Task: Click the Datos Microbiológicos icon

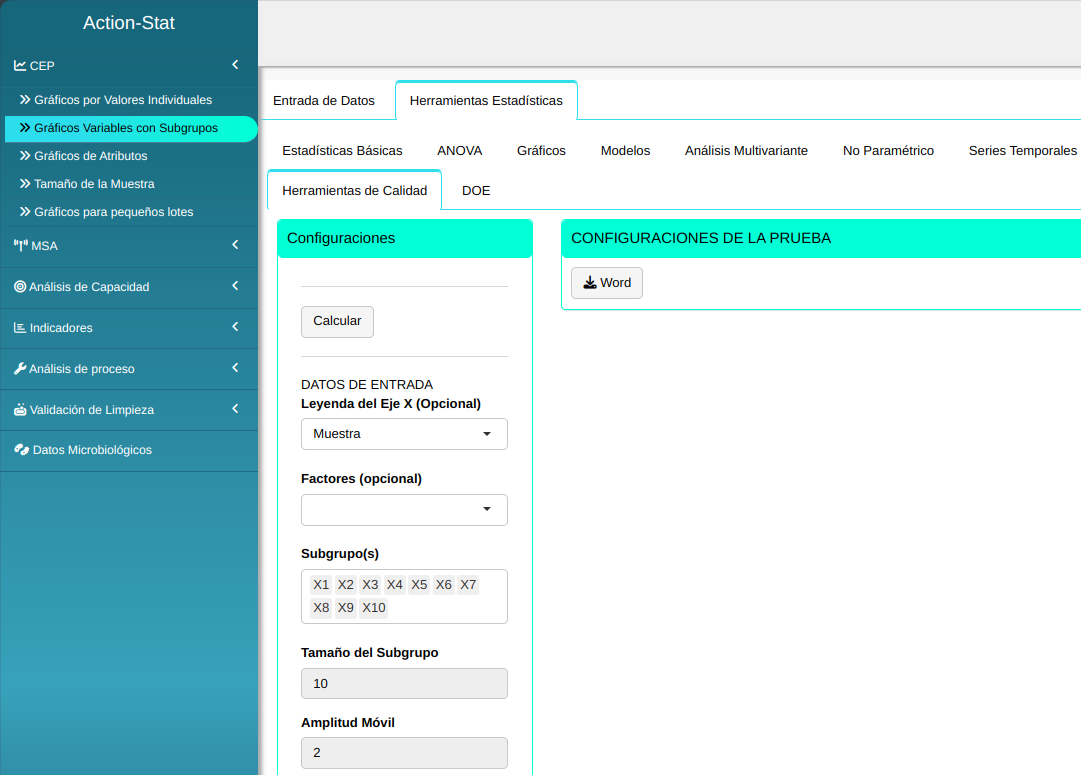Action: pyautogui.click(x=21, y=450)
